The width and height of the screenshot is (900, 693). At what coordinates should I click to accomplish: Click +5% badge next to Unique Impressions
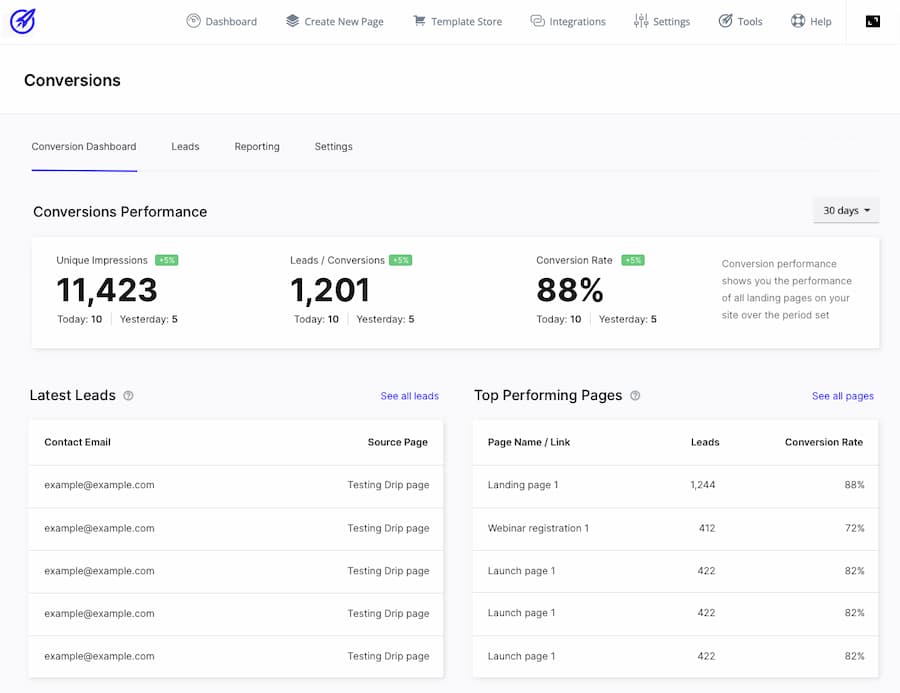point(166,260)
